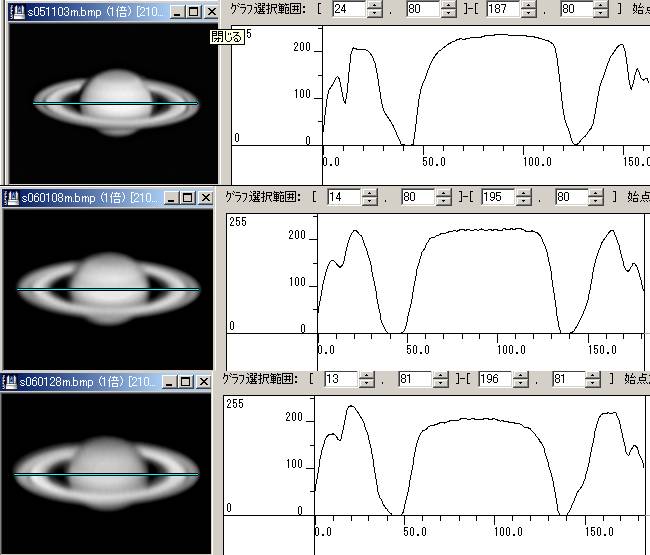Increase the end Y value after 195
This screenshot has height=555, width=650.
pyautogui.click(x=596, y=193)
